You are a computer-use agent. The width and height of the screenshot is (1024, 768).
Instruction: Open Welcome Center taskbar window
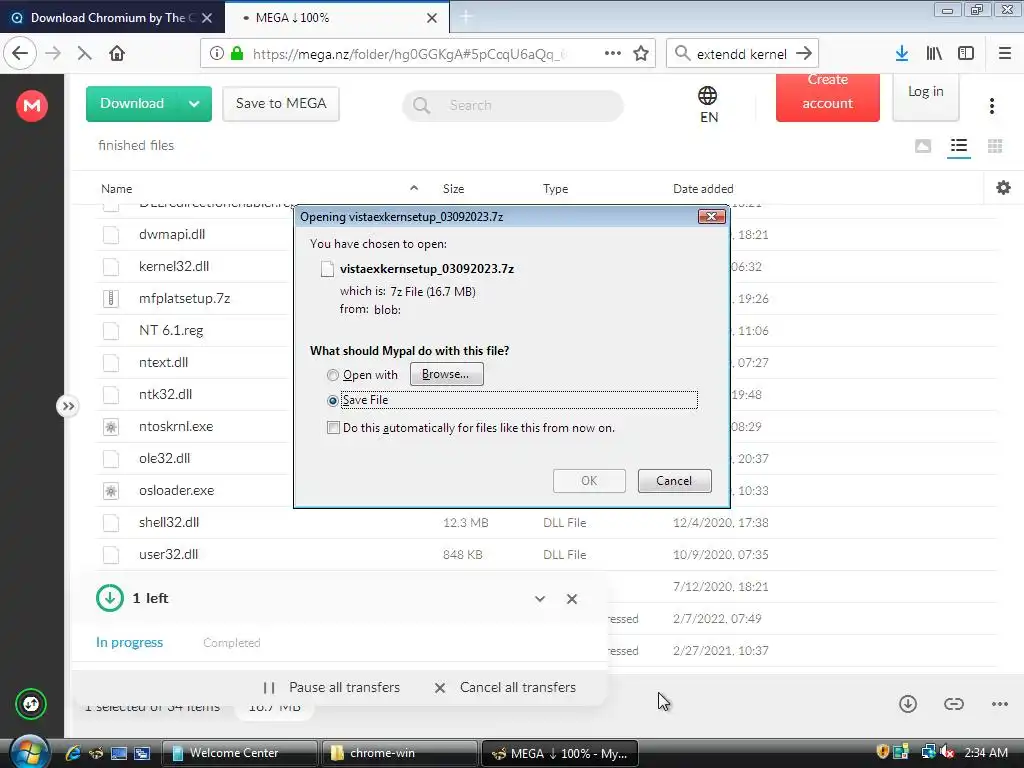tap(239, 753)
